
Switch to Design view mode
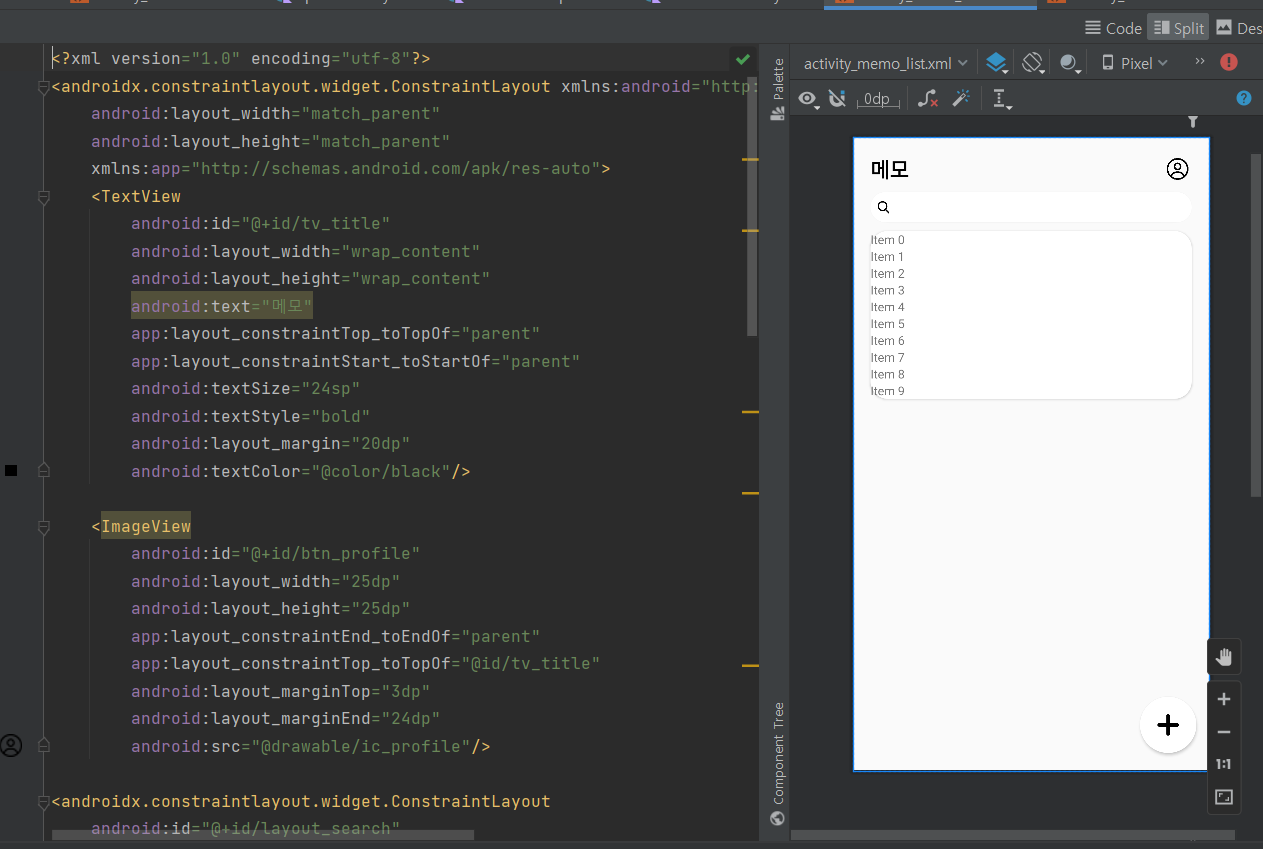point(1238,28)
